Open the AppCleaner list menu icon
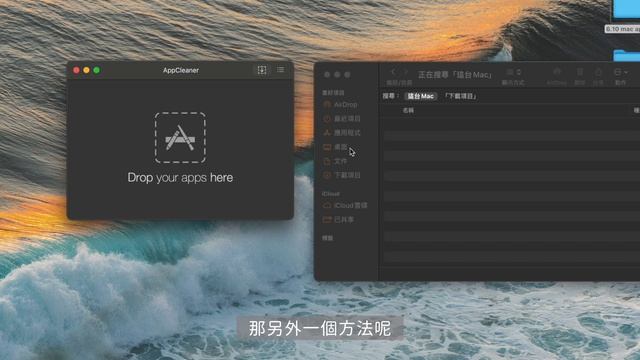Viewport: 640px width, 360px height. point(280,70)
